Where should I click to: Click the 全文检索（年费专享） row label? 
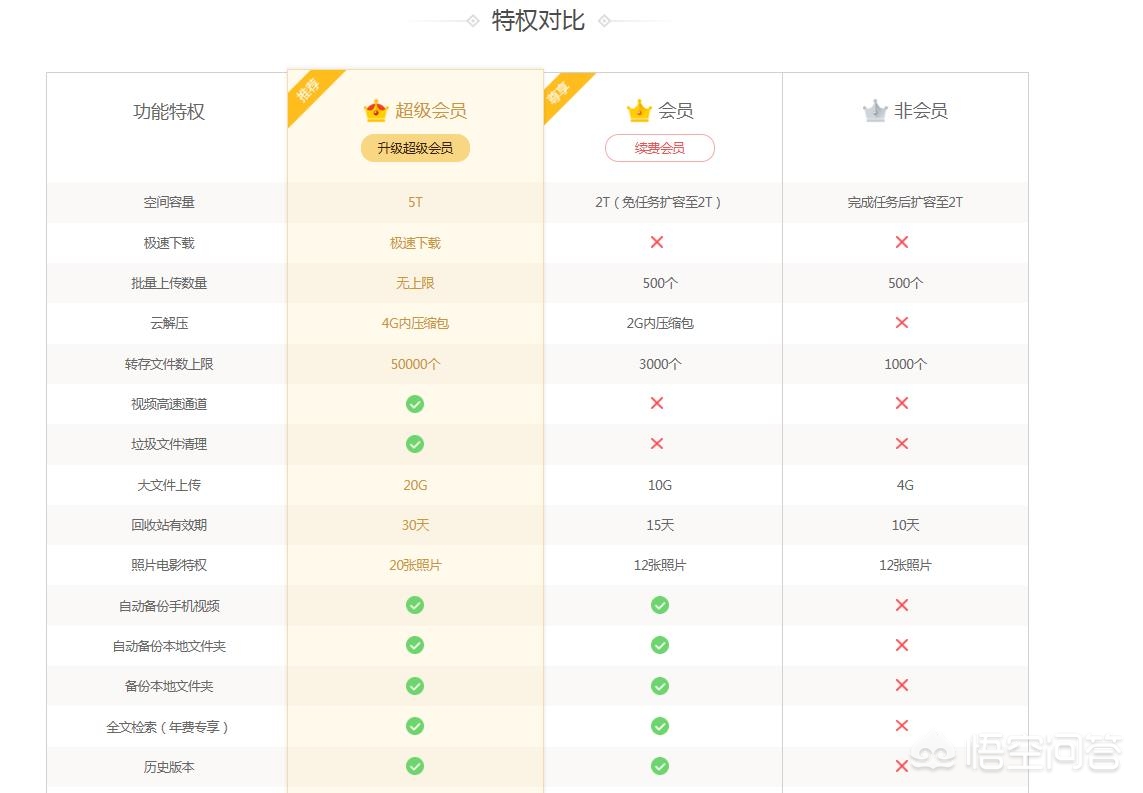point(168,727)
